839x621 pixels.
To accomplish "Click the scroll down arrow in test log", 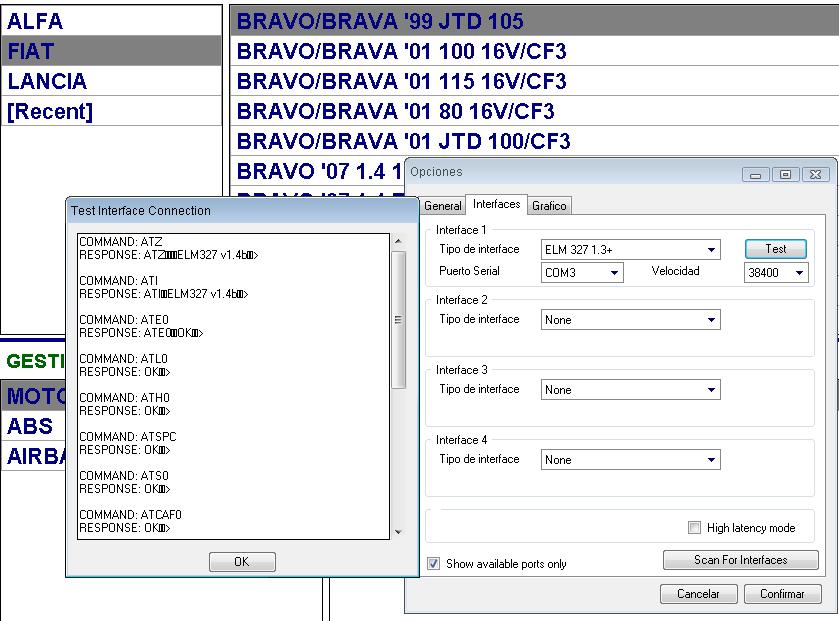I will [399, 532].
